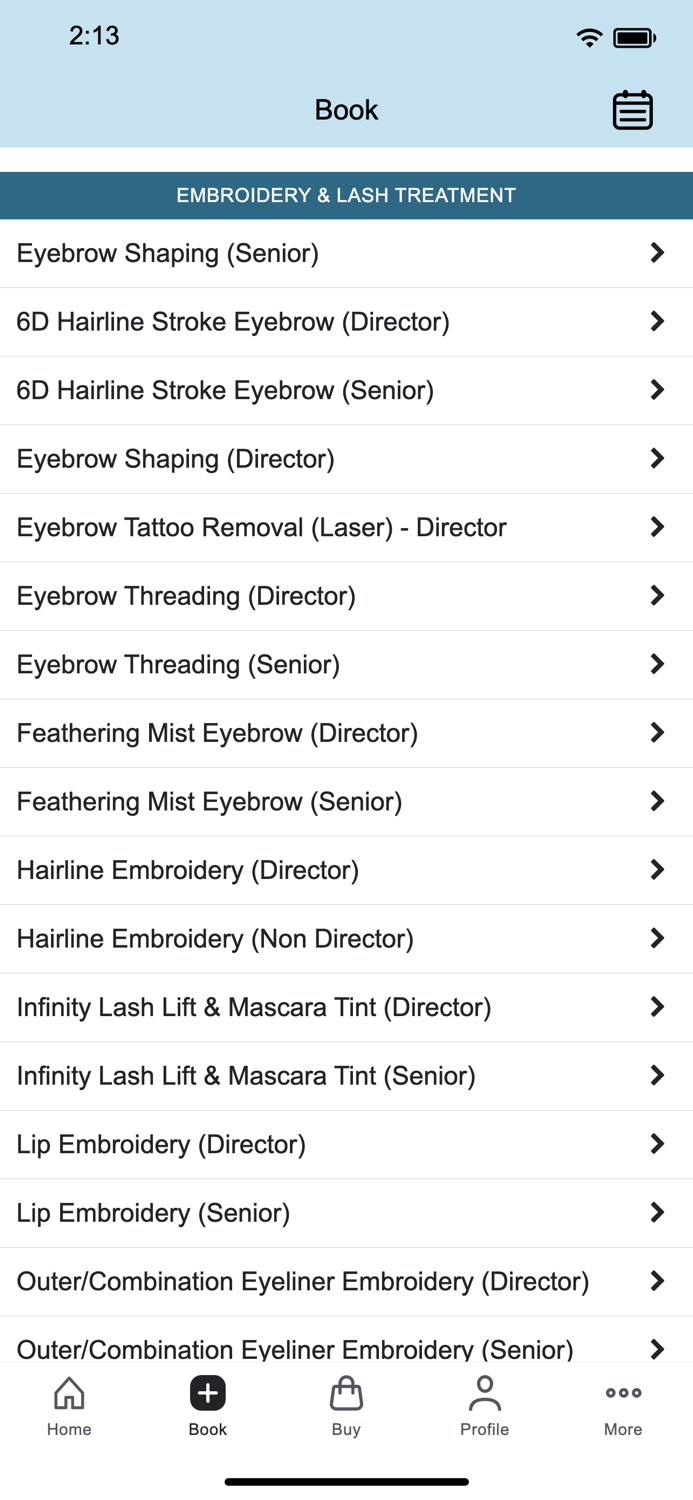Tap the Embroidery & Lash Treatment header
Screen dimensions: 693x1500
tap(346, 195)
